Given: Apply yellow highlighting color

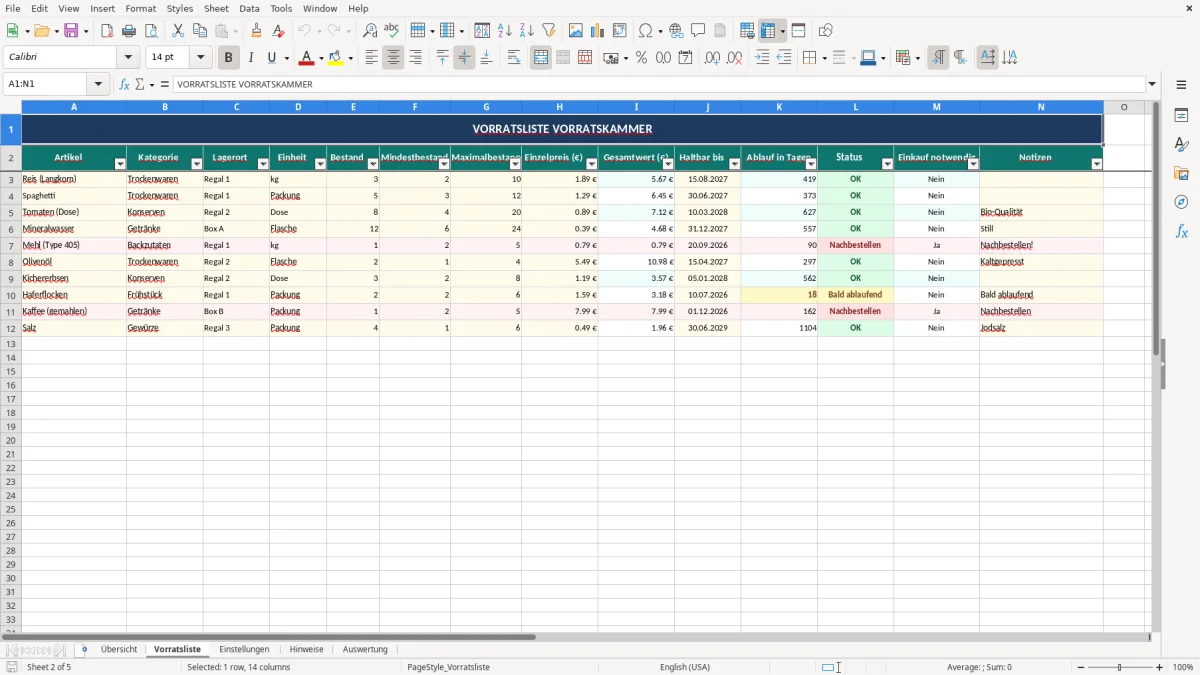Looking at the screenshot, I should coord(336,58).
